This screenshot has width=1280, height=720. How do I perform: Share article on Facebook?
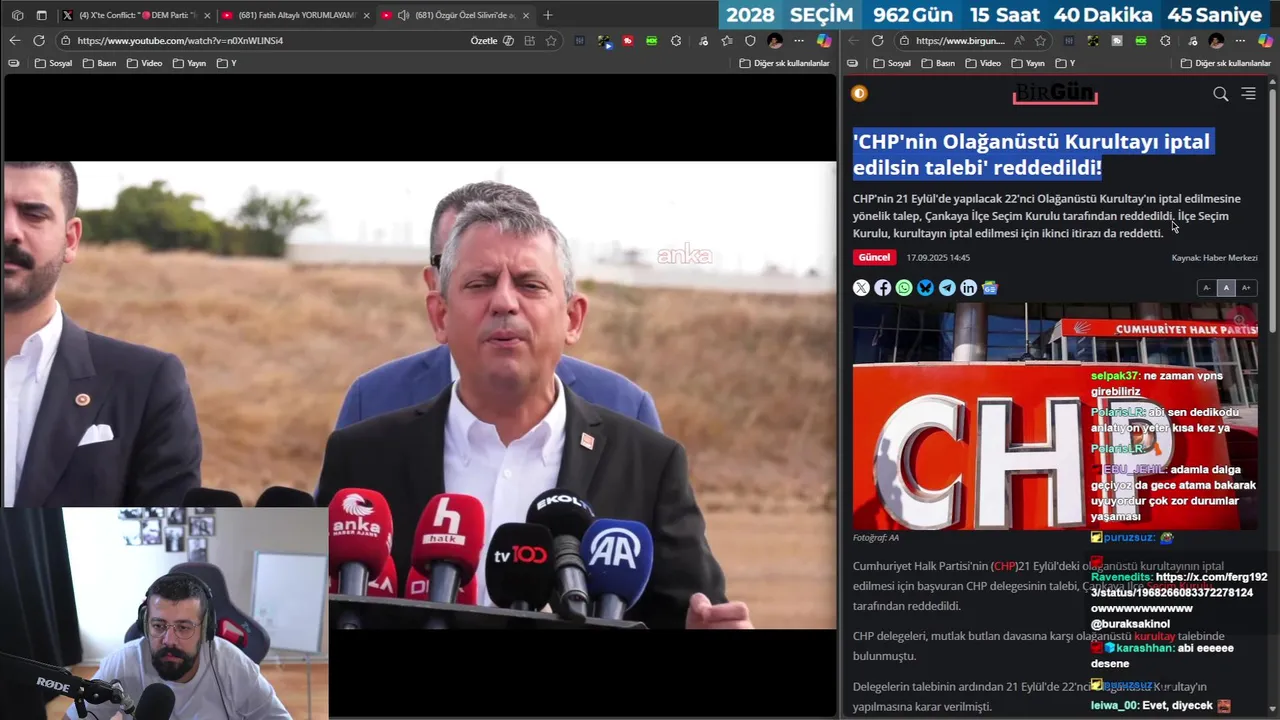pos(883,288)
